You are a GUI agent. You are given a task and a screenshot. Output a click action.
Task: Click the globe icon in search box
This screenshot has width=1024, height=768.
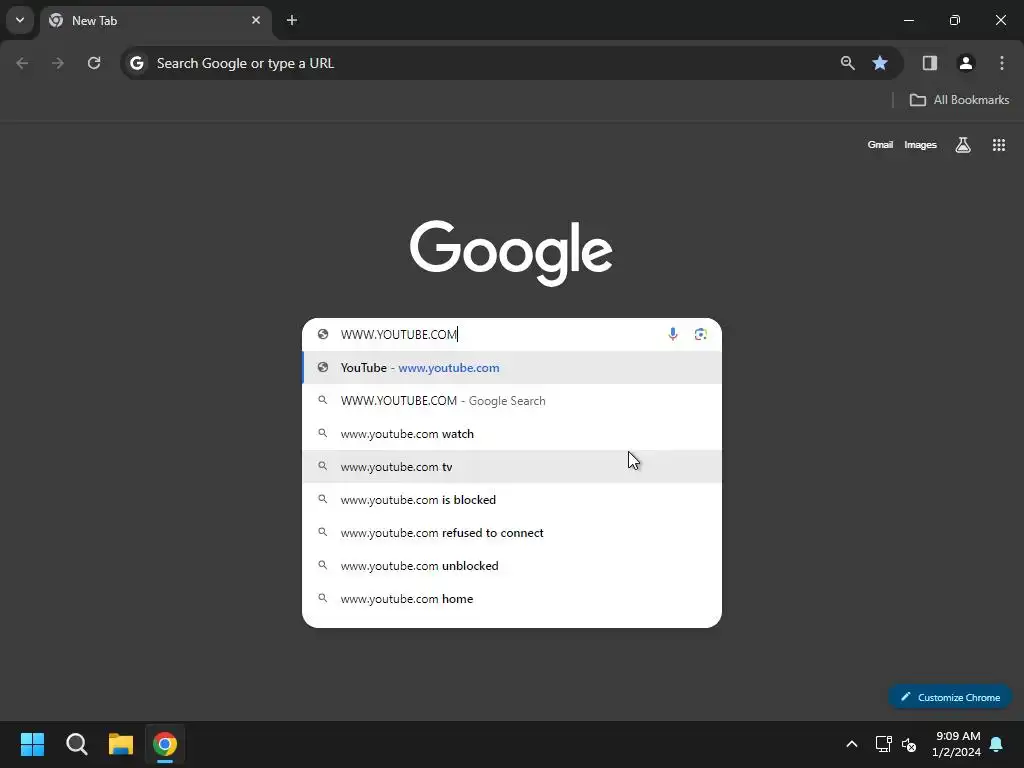click(x=323, y=334)
